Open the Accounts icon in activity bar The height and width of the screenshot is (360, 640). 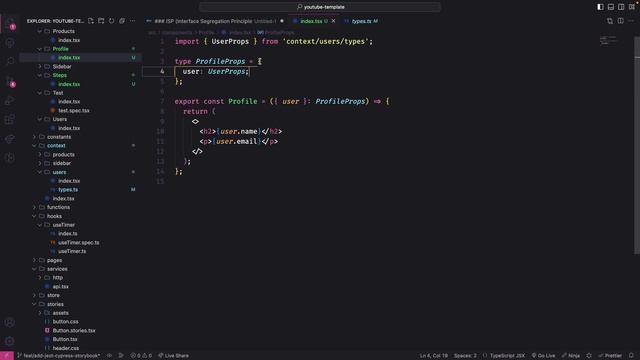10,322
